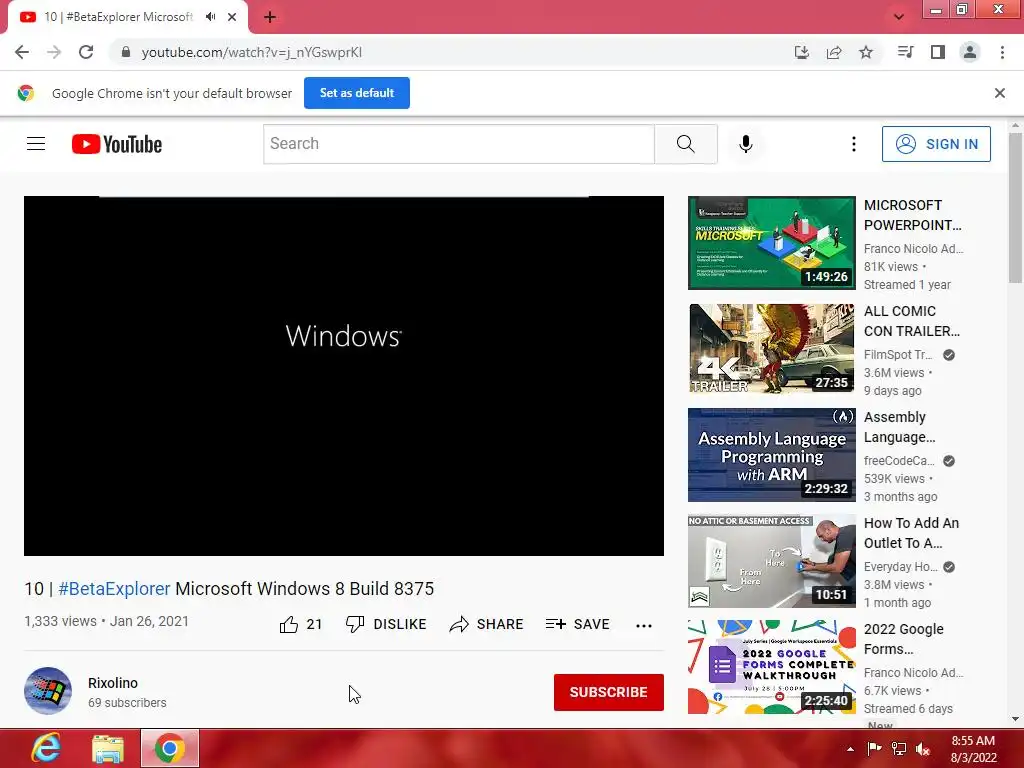Click the network tray icon
1024x768 pixels.
899,749
